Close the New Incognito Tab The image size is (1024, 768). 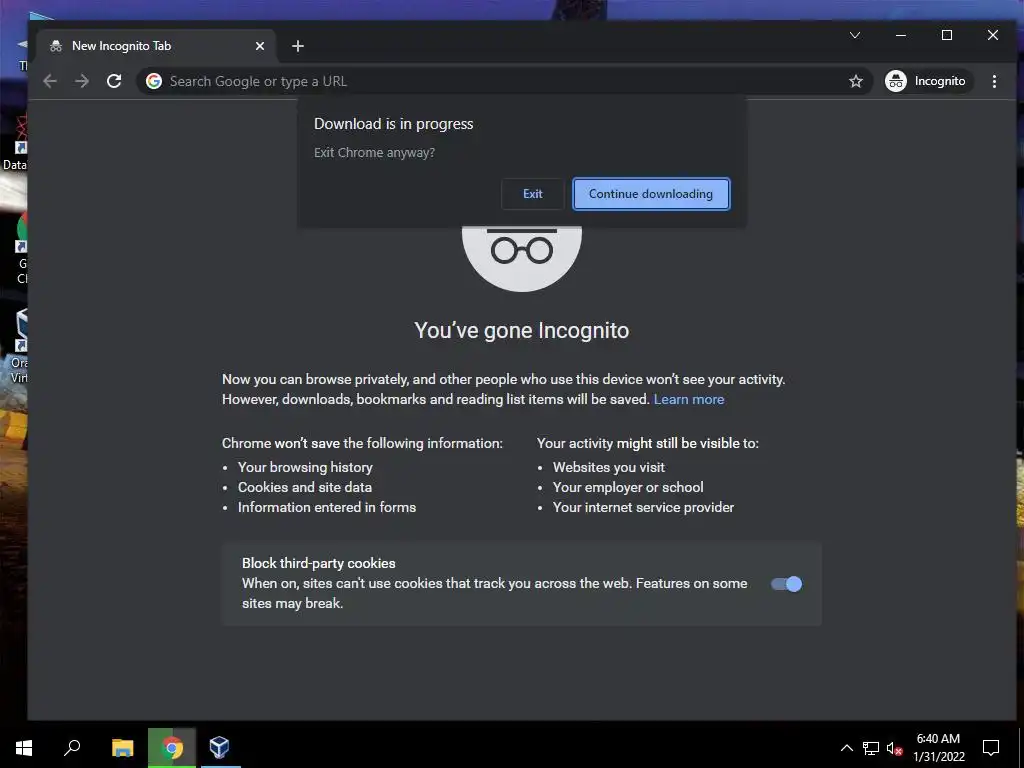click(x=260, y=46)
